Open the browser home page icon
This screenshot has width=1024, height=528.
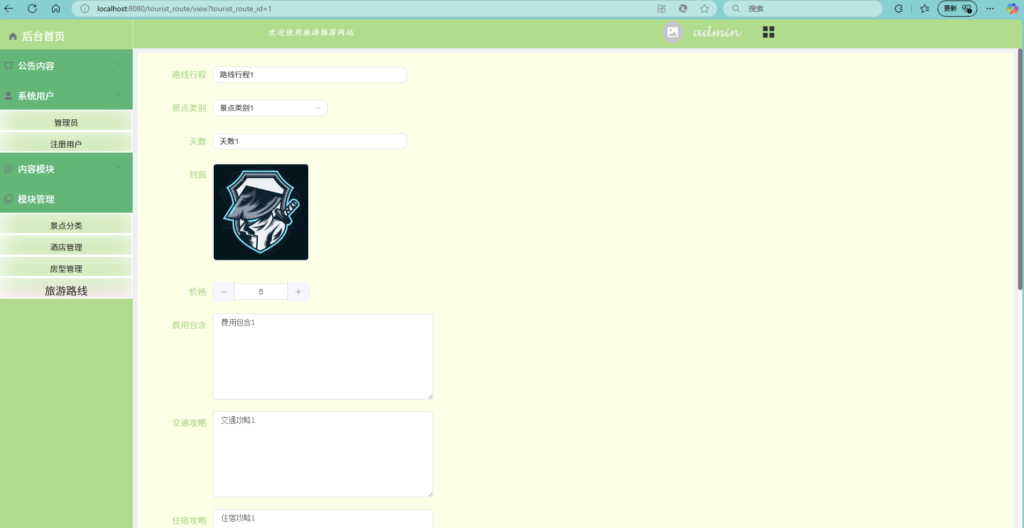pos(56,8)
